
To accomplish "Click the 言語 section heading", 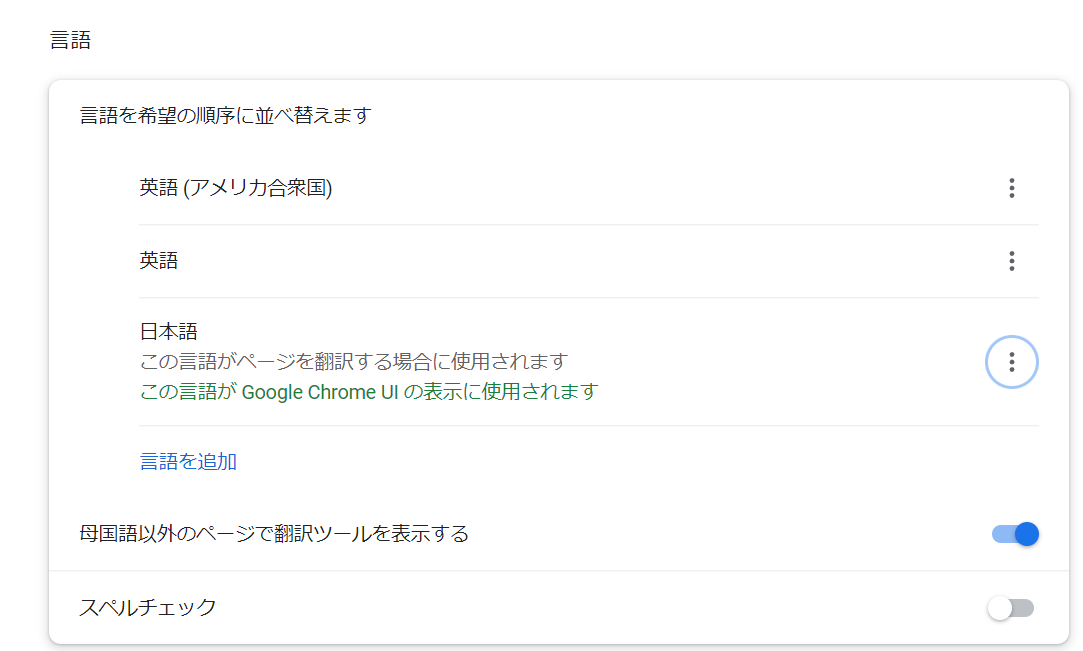I will tap(70, 40).
